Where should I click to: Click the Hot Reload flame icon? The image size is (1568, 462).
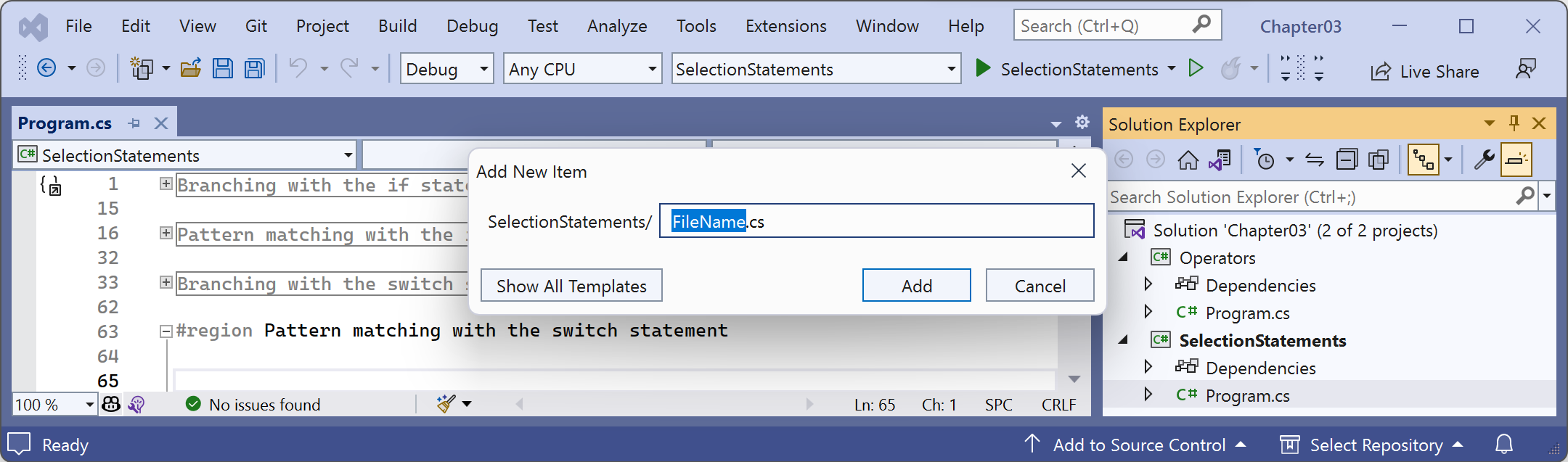[1230, 68]
